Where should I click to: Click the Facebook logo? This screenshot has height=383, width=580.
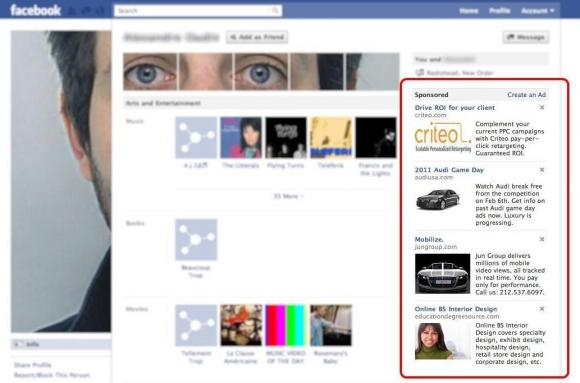[x=36, y=10]
